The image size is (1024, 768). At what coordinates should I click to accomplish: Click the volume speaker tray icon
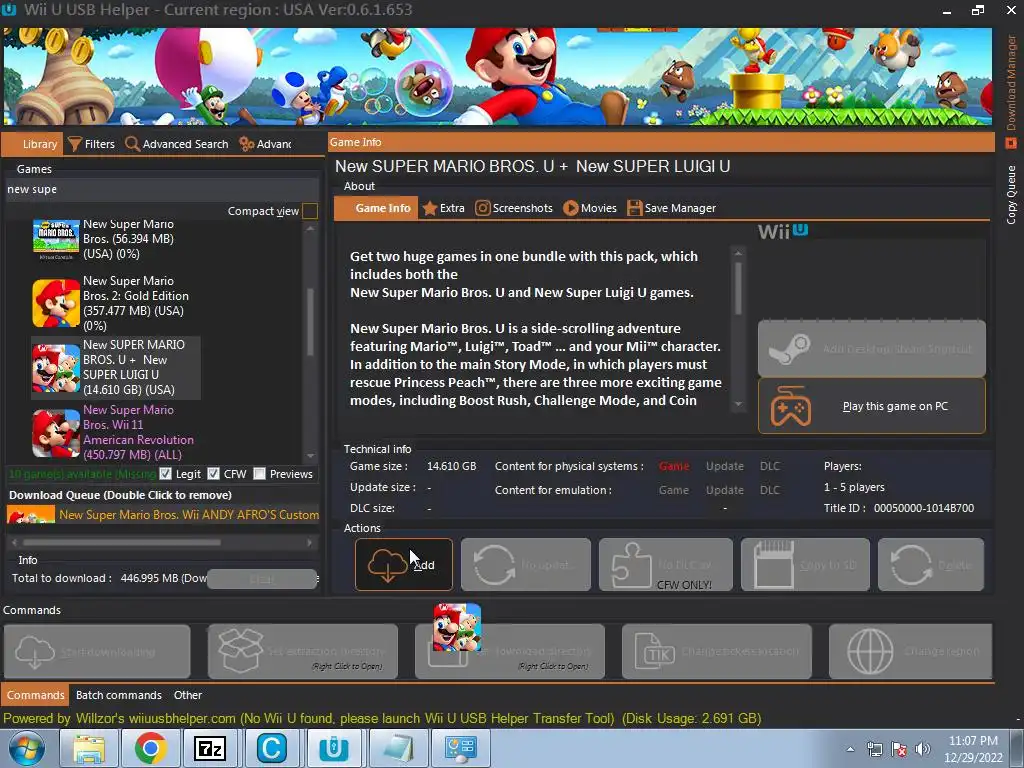coord(922,749)
